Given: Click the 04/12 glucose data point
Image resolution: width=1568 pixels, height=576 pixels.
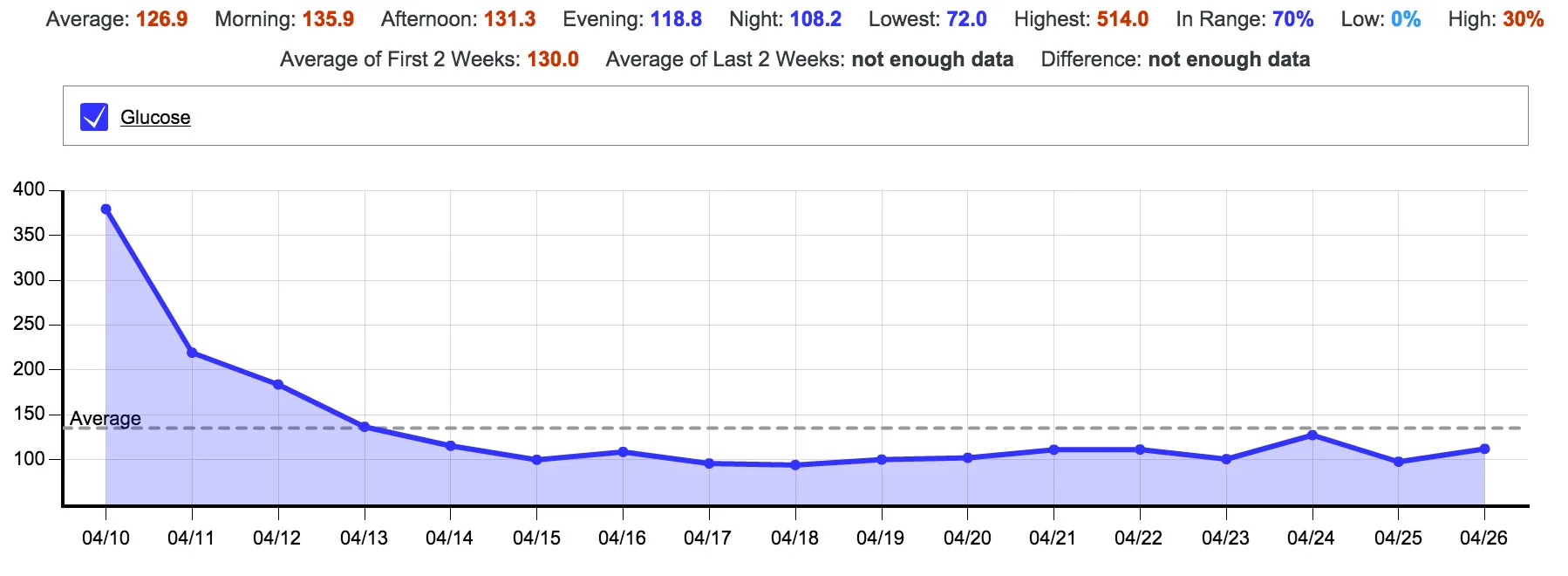Looking at the screenshot, I should [x=278, y=385].
